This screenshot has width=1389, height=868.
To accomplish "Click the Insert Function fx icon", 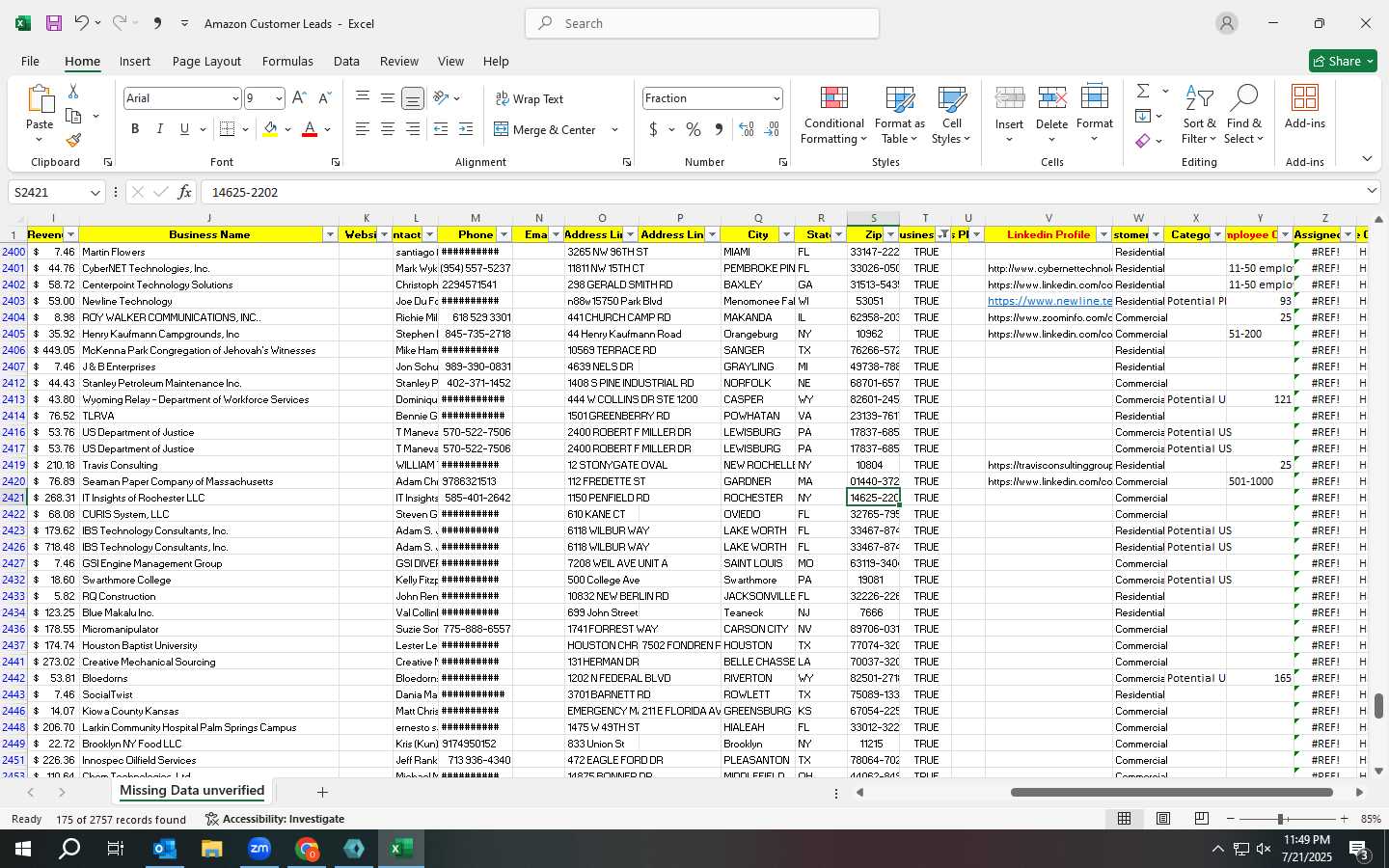I will pyautogui.click(x=184, y=192).
